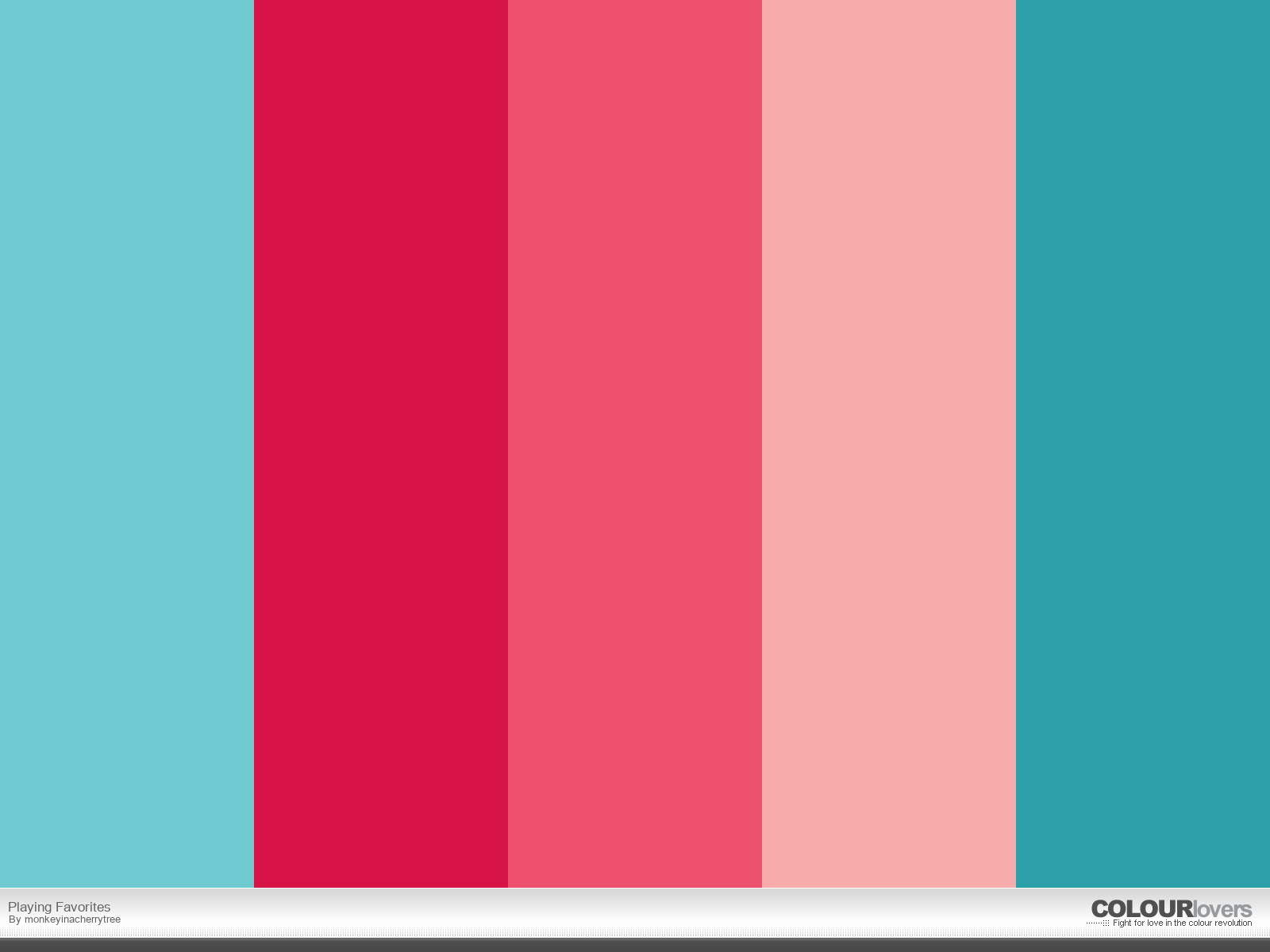This screenshot has width=1270, height=952.
Task: Select the pale pink color stripe
Action: pos(889,443)
